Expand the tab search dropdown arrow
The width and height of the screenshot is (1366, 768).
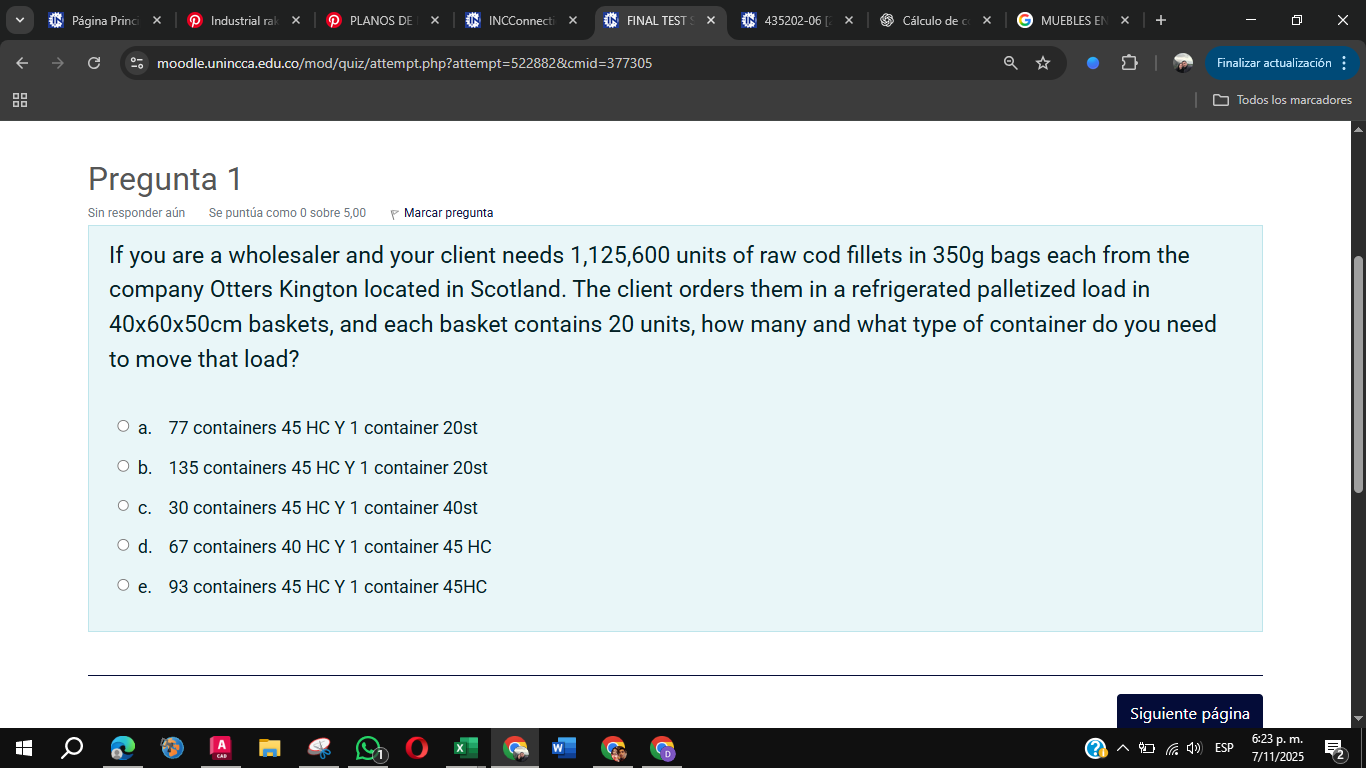click(x=20, y=20)
